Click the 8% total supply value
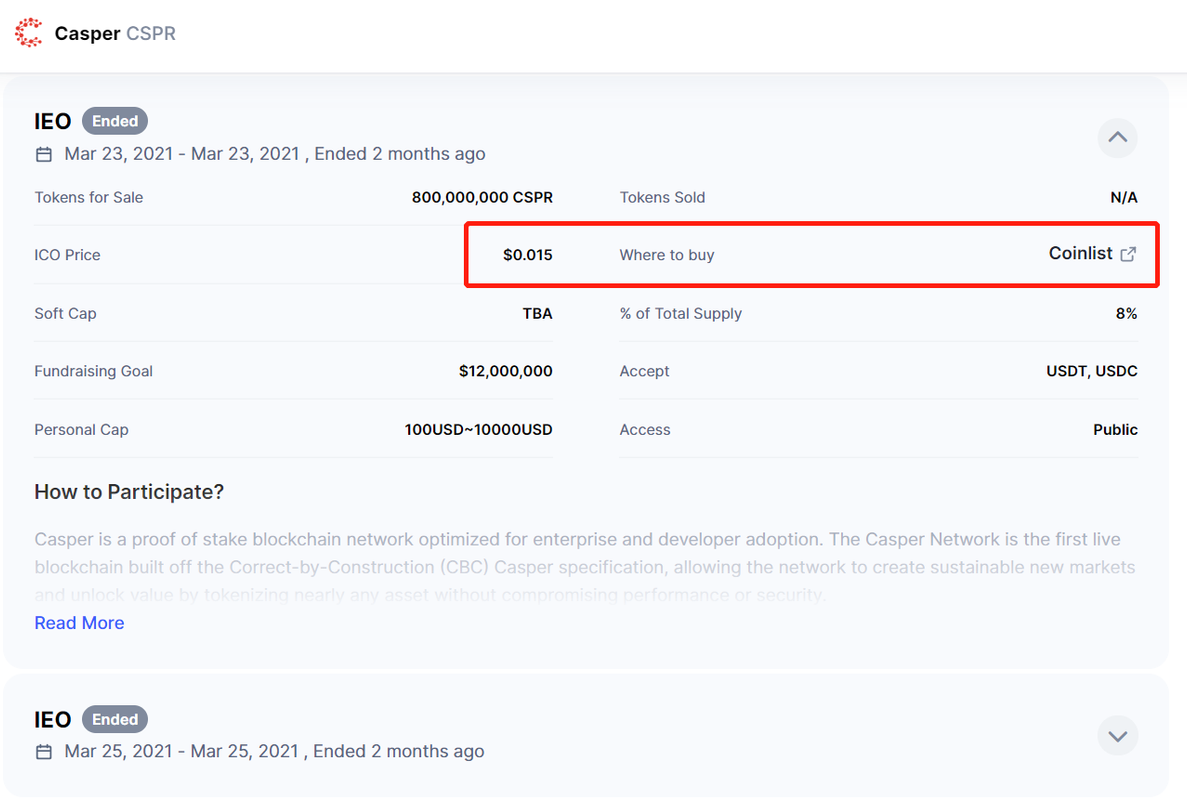This screenshot has height=800, width=1187. click(1126, 313)
